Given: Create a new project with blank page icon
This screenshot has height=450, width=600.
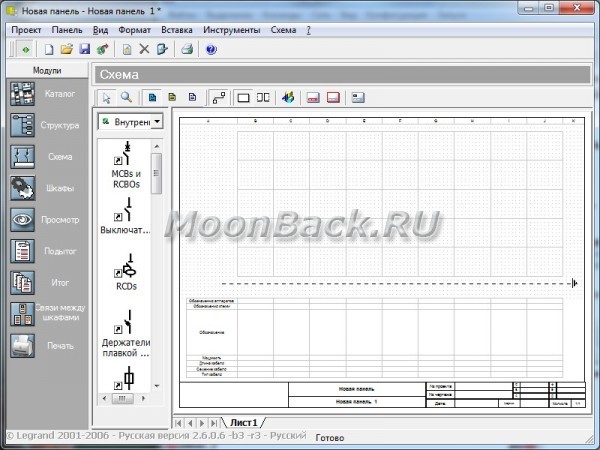Looking at the screenshot, I should [x=49, y=49].
